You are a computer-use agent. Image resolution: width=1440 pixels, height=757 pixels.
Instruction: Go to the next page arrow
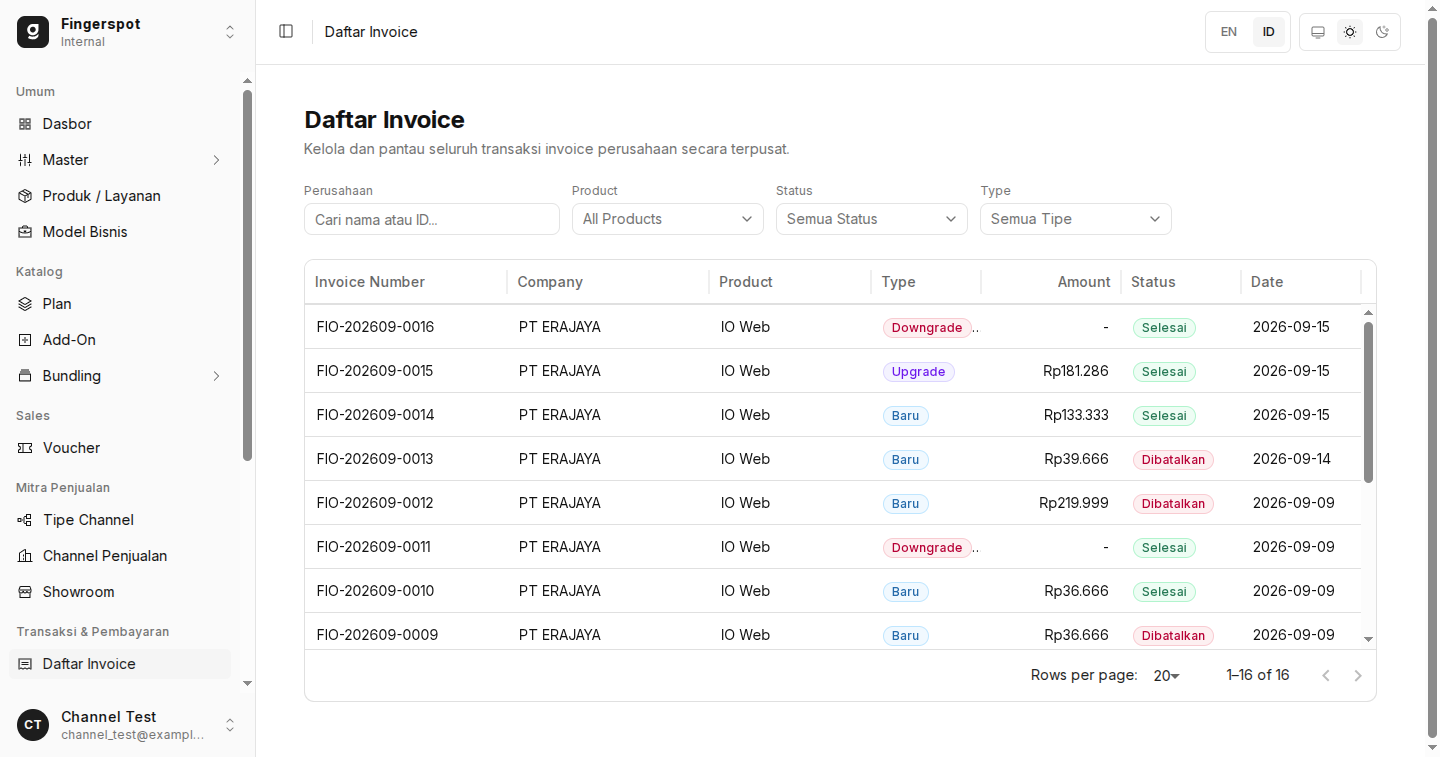(1358, 676)
